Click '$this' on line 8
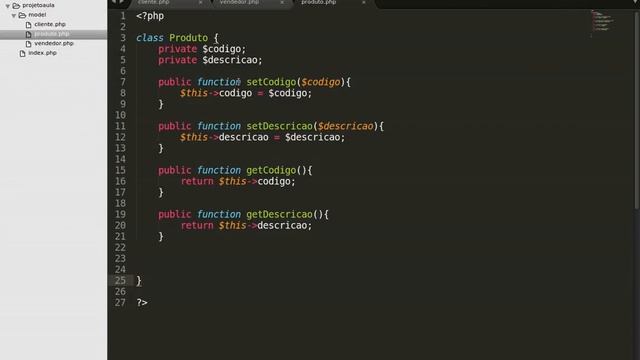The image size is (640, 360). click(194, 93)
